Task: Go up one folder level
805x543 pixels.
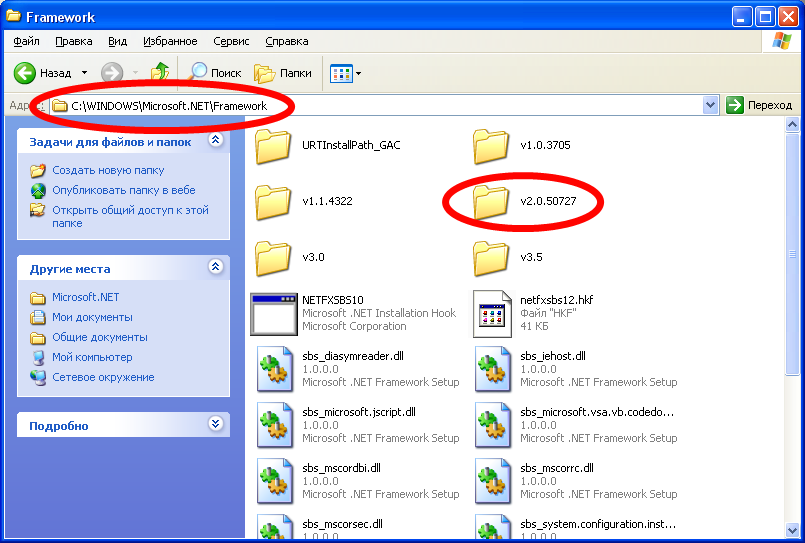Action: tap(160, 72)
